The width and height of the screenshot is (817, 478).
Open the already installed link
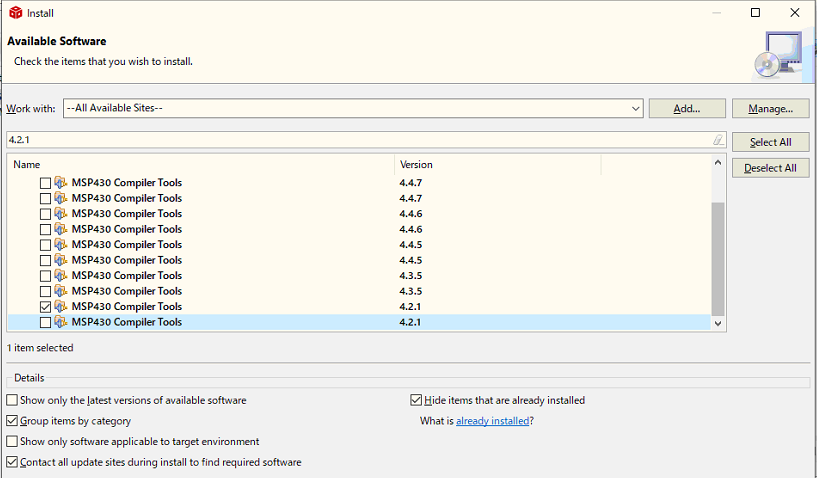(x=492, y=421)
